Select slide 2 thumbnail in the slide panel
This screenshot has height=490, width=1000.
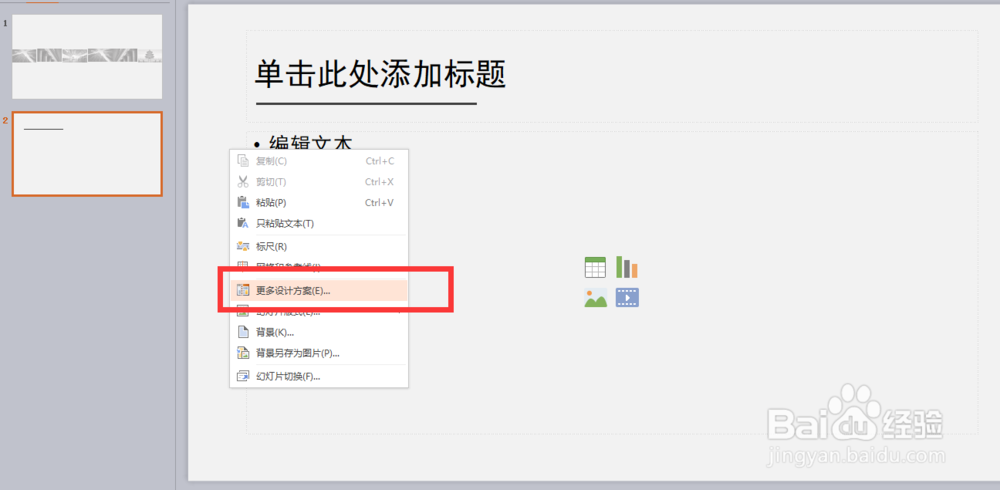tap(87, 154)
